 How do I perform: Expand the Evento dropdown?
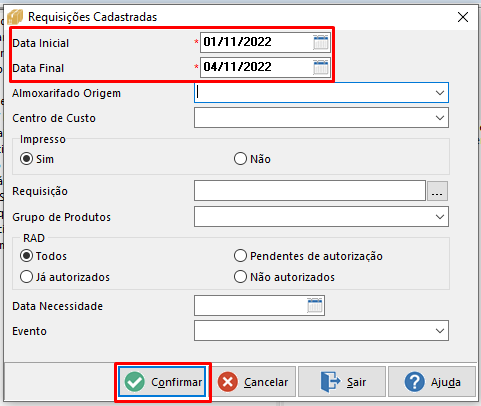440,331
